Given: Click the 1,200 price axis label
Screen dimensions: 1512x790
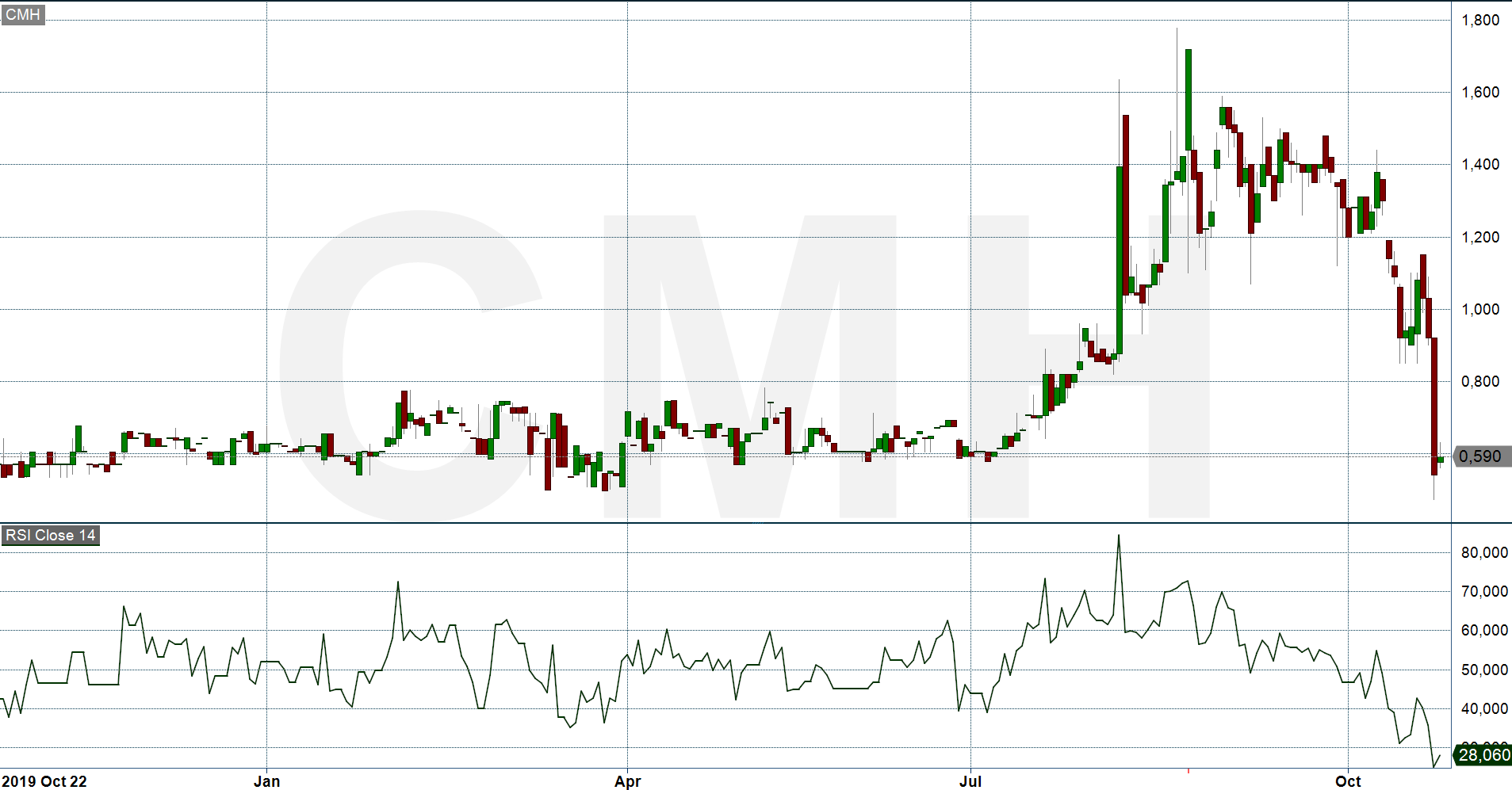Looking at the screenshot, I should pos(1480,238).
